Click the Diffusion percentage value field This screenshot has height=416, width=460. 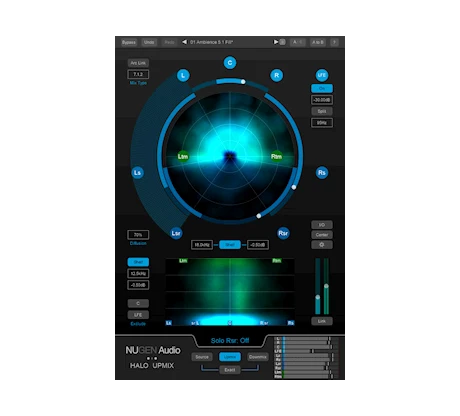138,235
